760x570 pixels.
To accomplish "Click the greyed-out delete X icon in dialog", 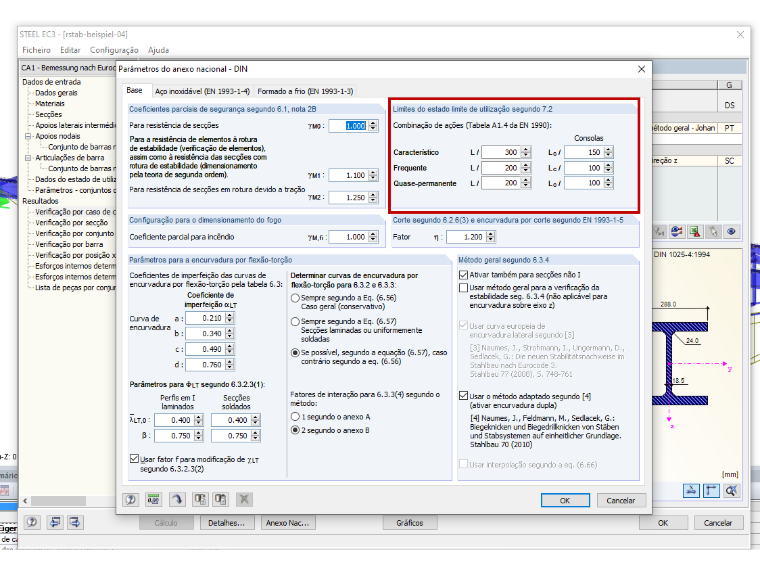I will (x=244, y=499).
